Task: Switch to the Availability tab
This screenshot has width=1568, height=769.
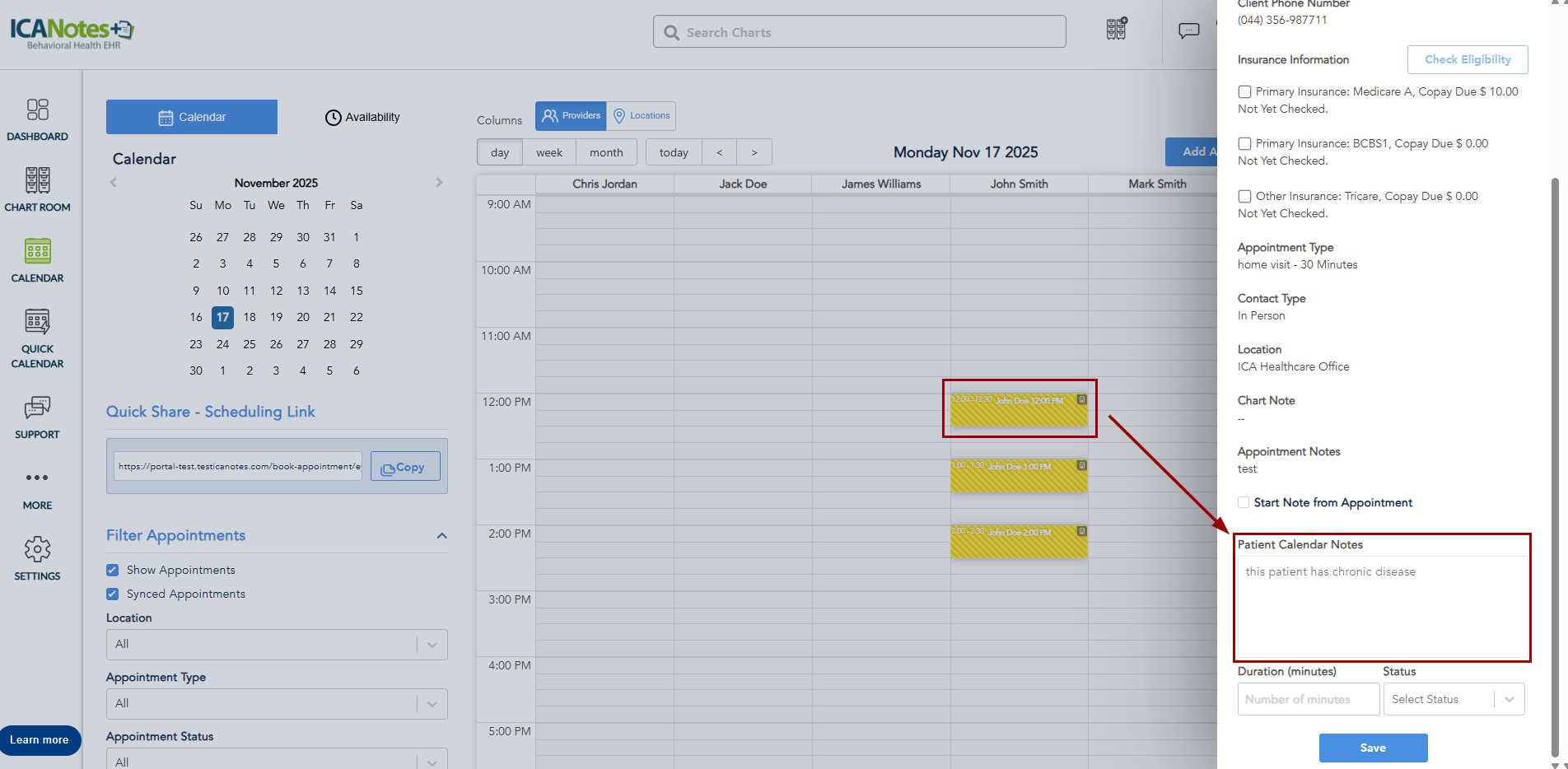Action: (x=362, y=117)
